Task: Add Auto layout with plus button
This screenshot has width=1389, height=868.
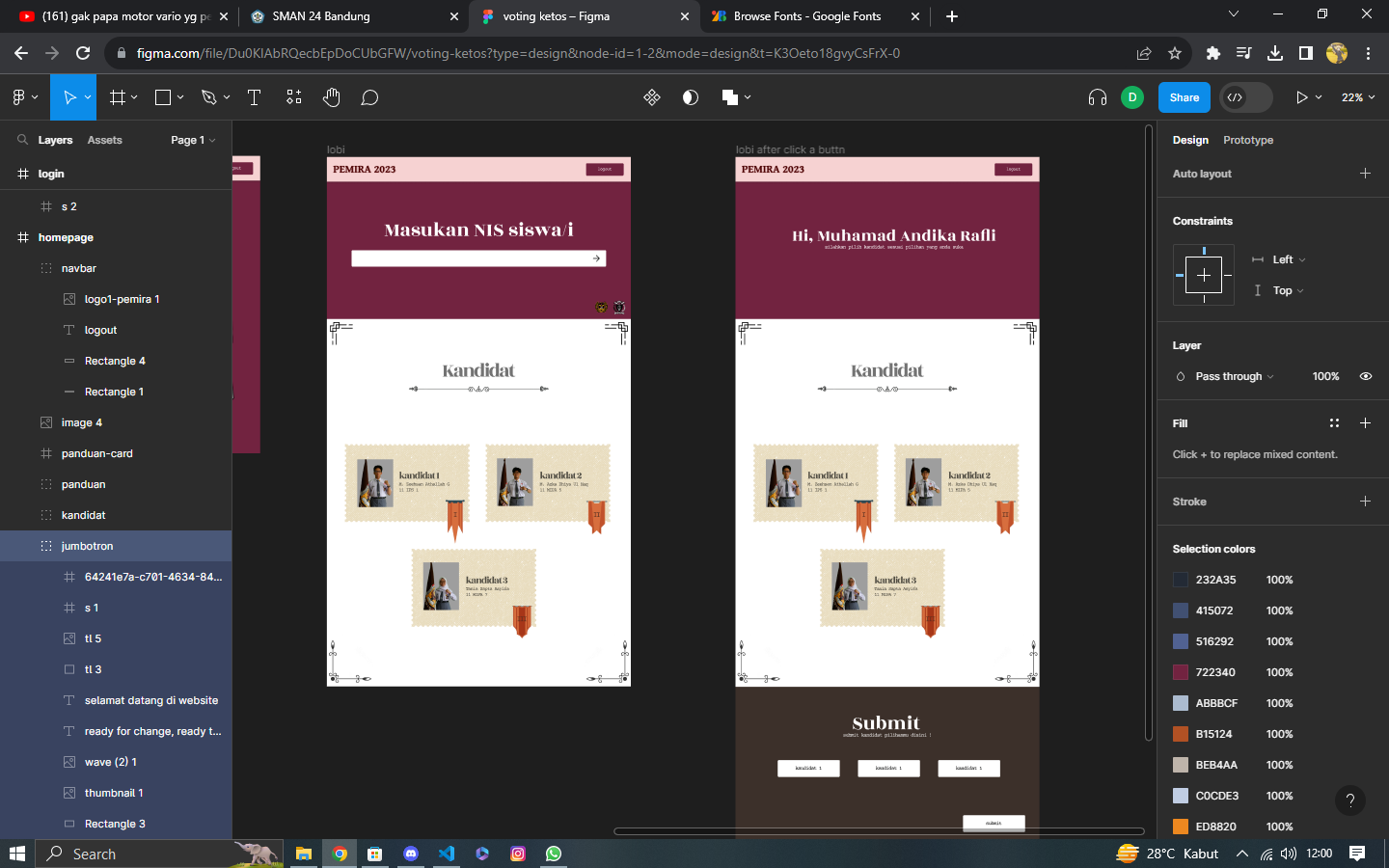Action: click(1365, 174)
